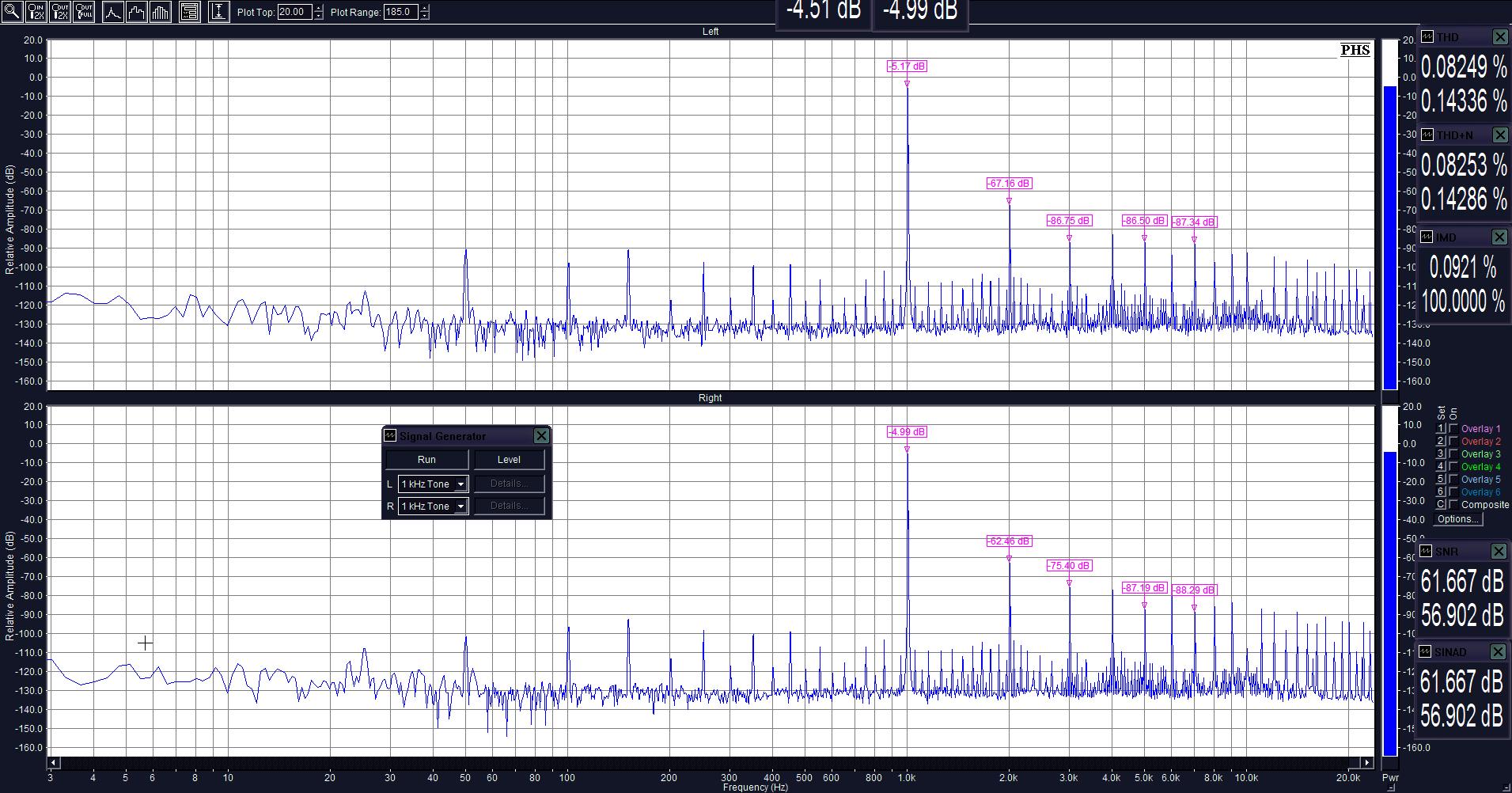Turn on the Overlay 3 checkbox
The image size is (1512, 793).
click(1453, 454)
